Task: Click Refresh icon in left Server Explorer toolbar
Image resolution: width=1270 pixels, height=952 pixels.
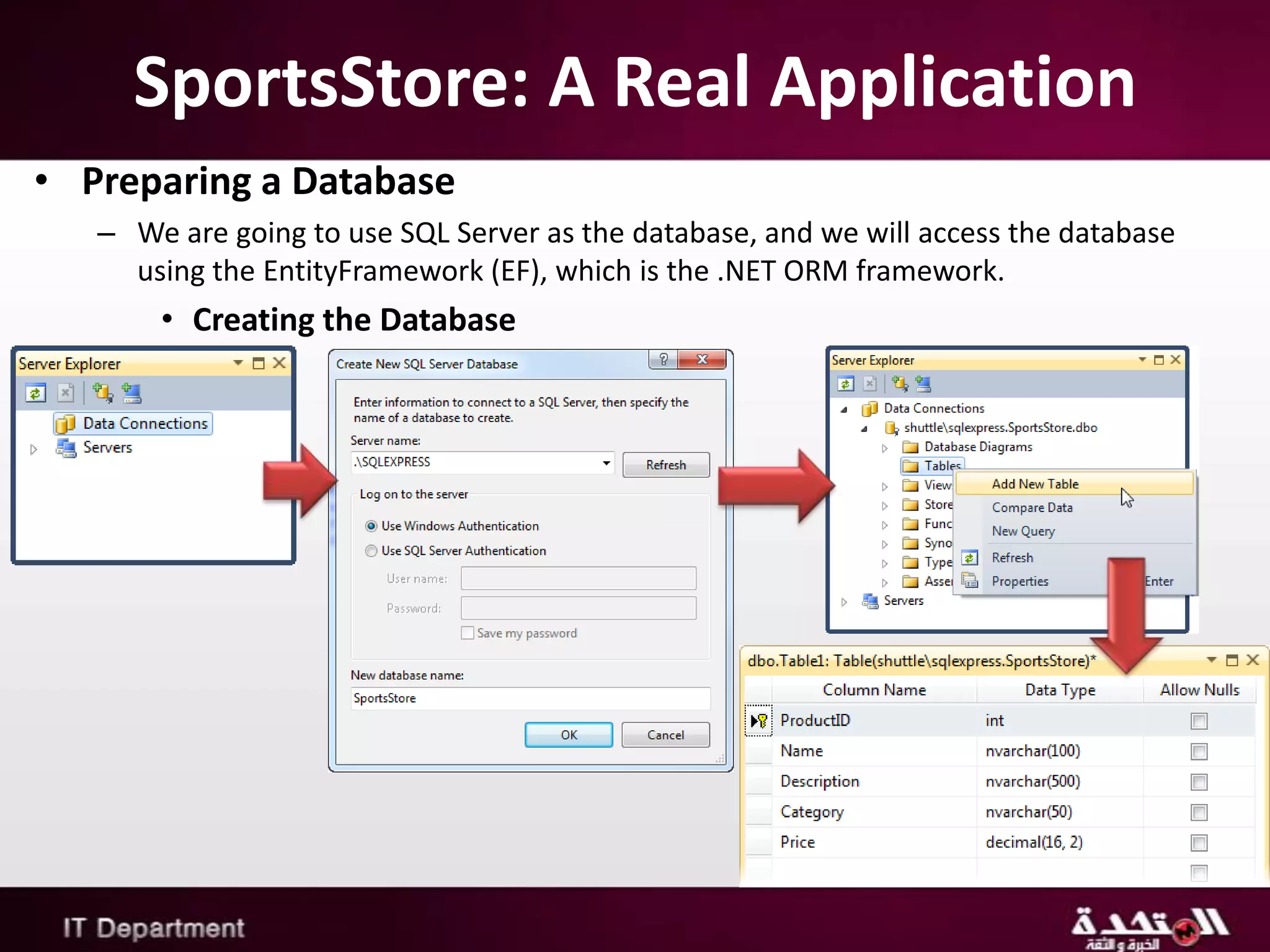Action: tap(36, 392)
